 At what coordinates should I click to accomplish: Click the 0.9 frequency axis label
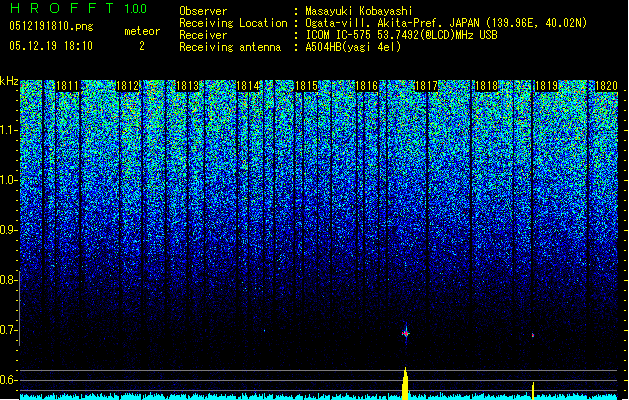[8, 230]
